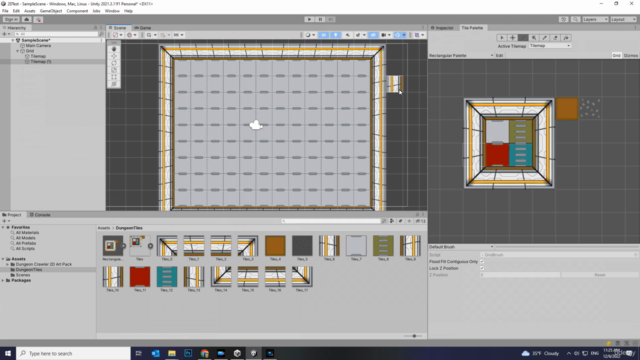Open the Active Tilemap dropdown

[550, 46]
